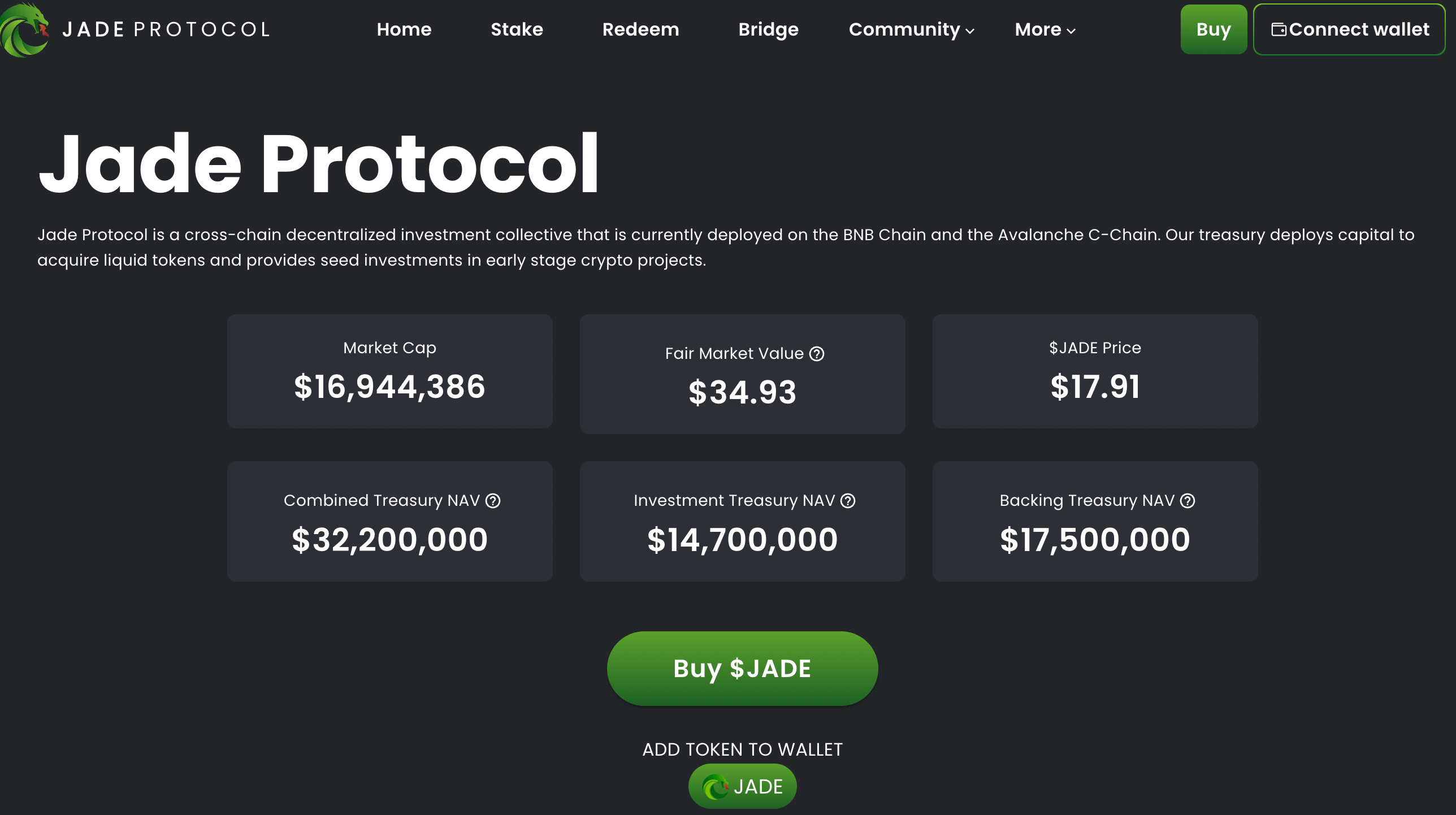This screenshot has width=1456, height=815.
Task: Click the Market Cap stat card
Action: (389, 371)
